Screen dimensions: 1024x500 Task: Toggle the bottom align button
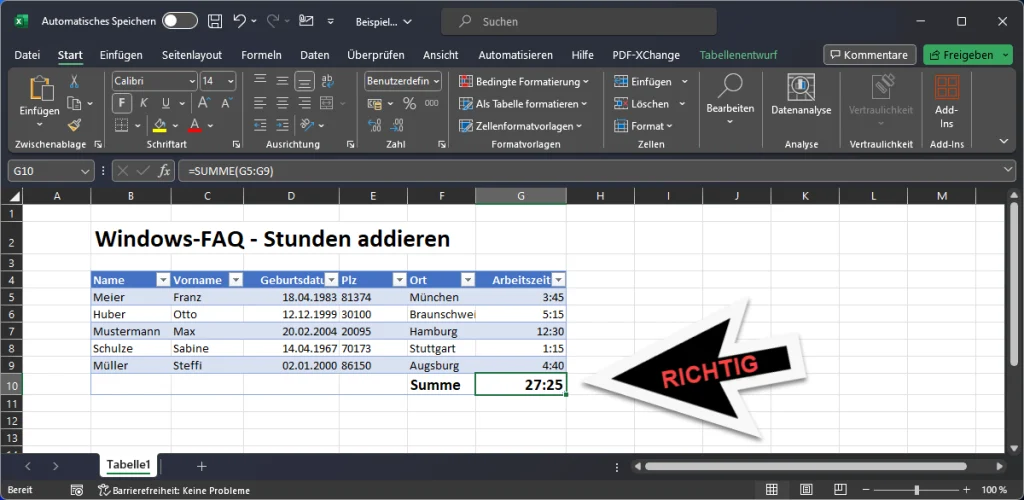(304, 81)
